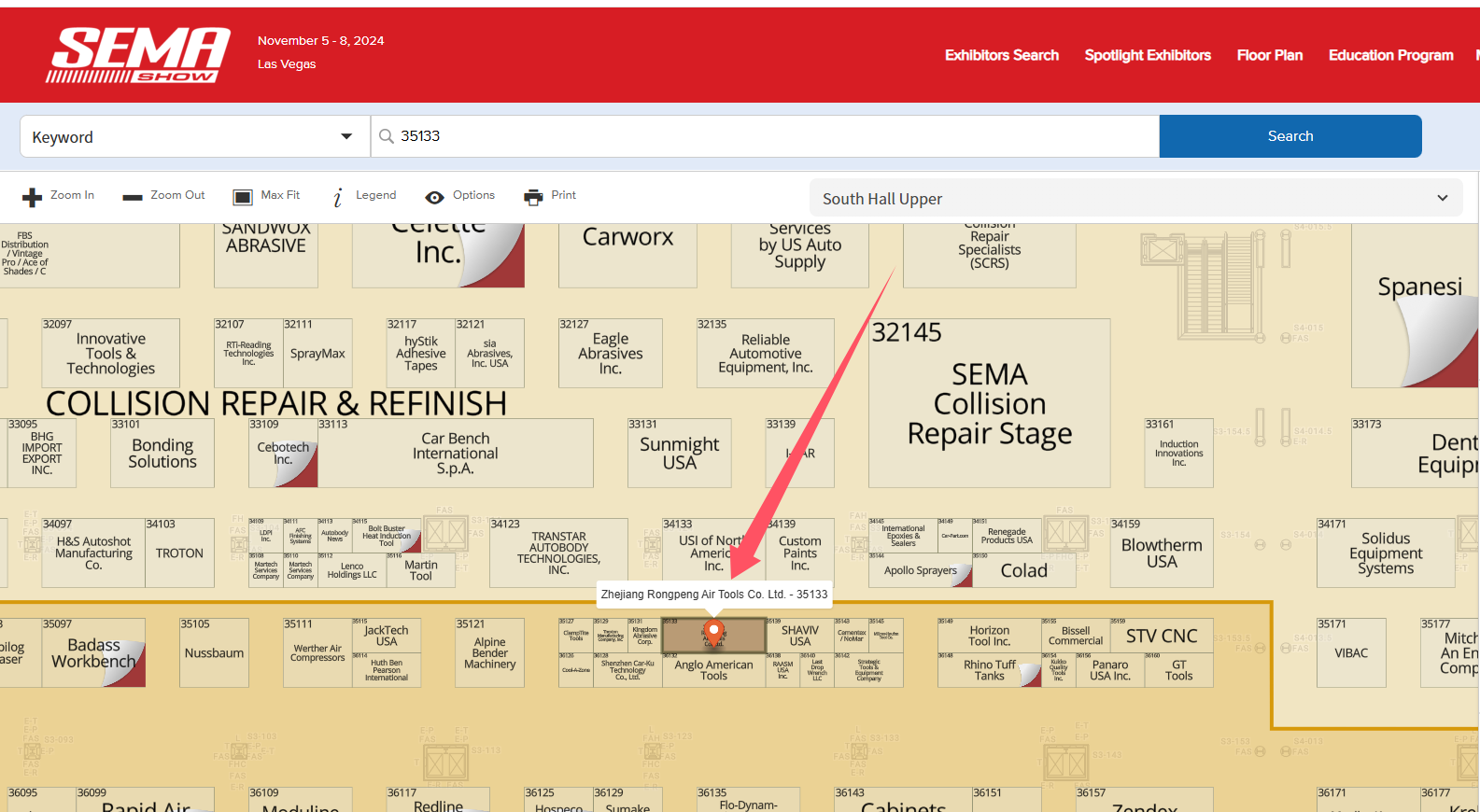Click the SEMA Show logo
The height and width of the screenshot is (812, 1480).
(x=138, y=55)
